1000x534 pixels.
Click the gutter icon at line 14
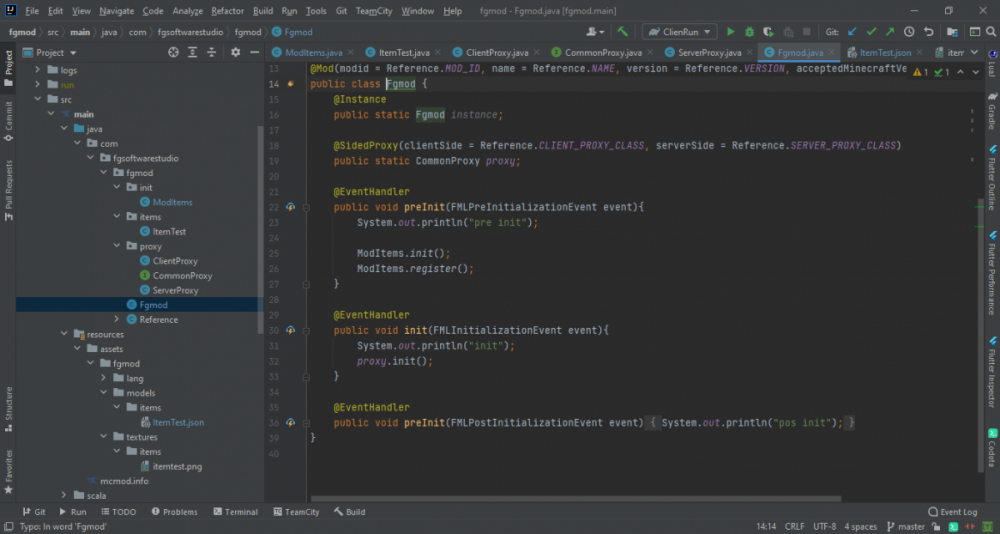tap(291, 84)
